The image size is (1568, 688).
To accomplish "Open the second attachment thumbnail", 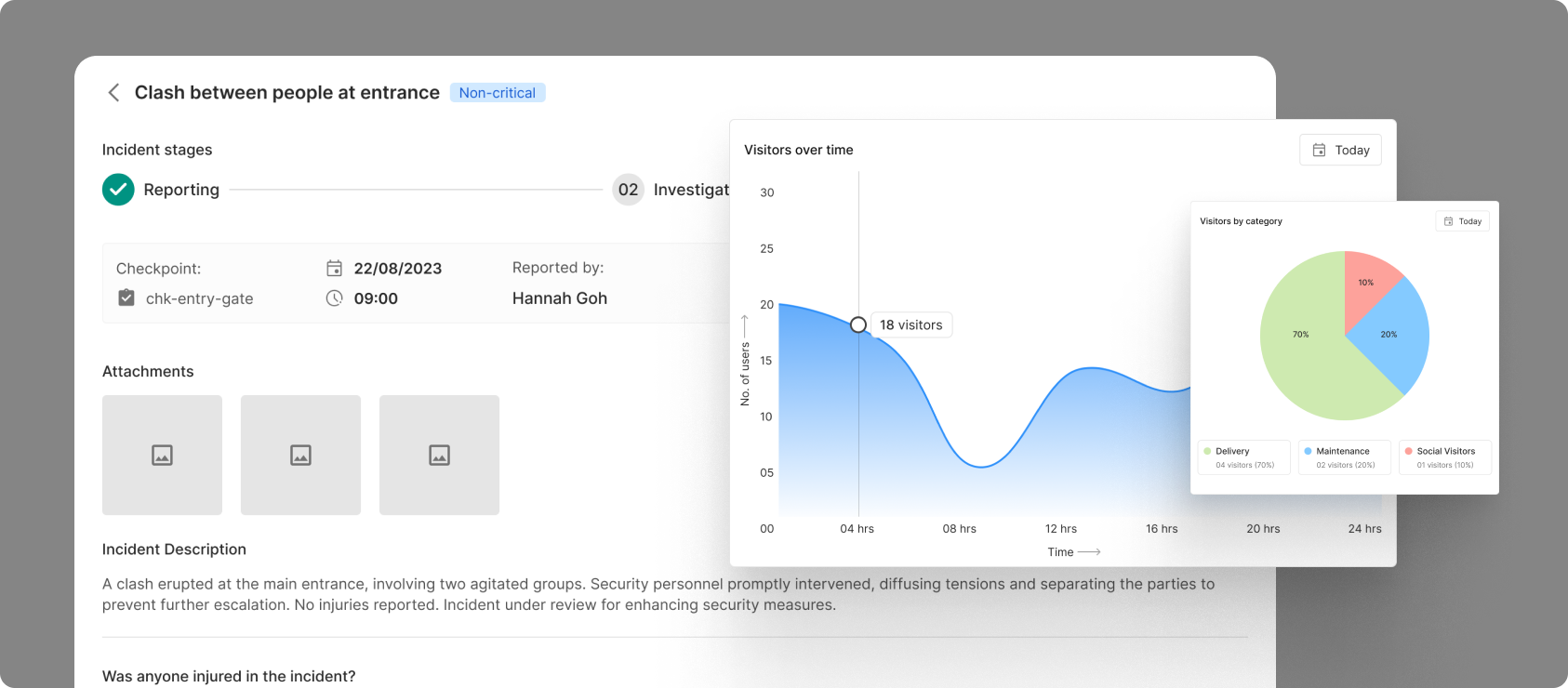I will pos(300,455).
